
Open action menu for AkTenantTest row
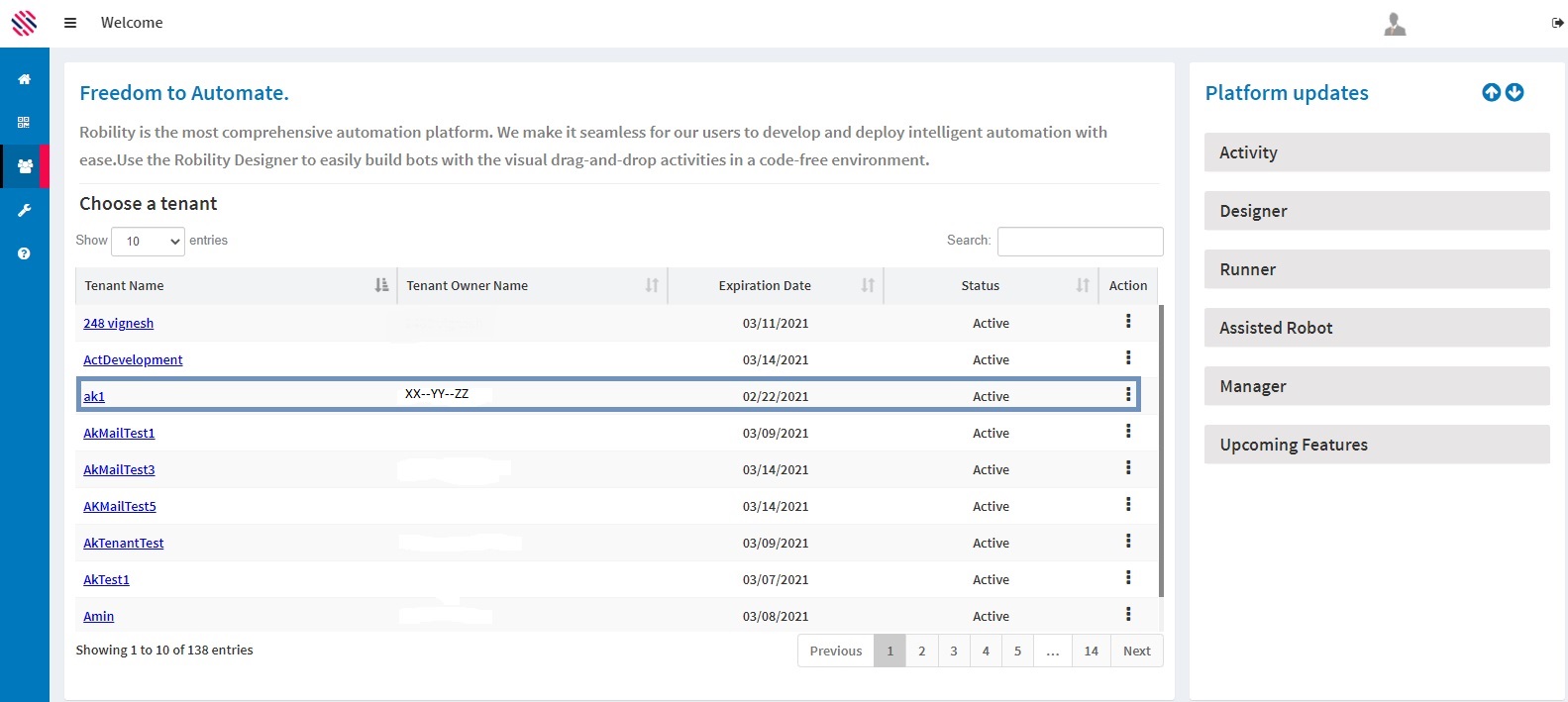[x=1128, y=541]
